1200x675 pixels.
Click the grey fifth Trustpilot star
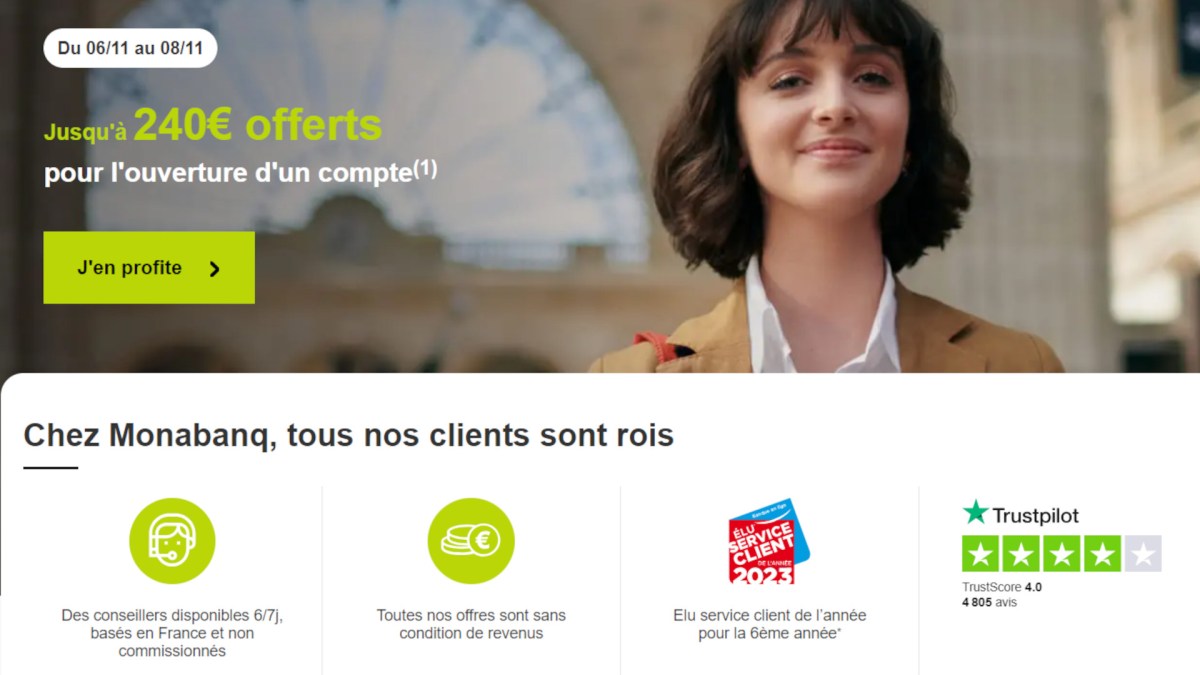coord(1143,553)
